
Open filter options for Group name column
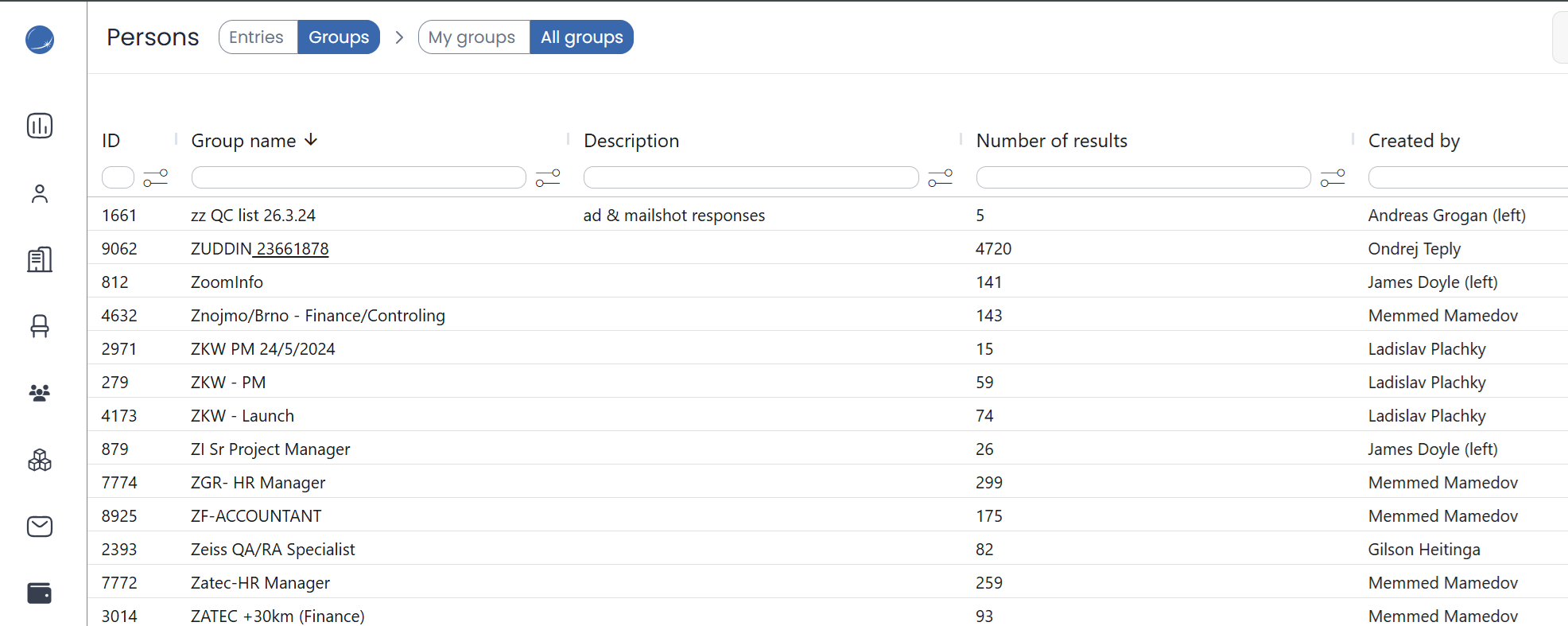pyautogui.click(x=548, y=177)
